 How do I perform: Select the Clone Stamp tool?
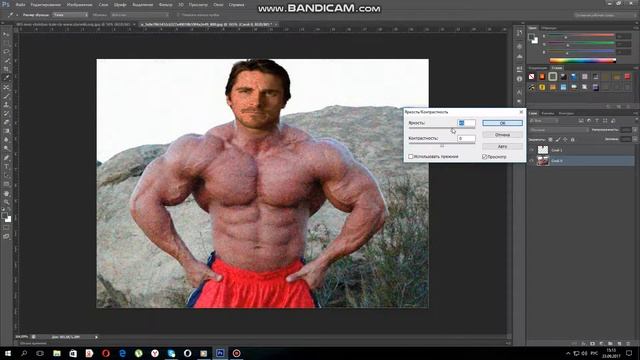(x=6, y=105)
